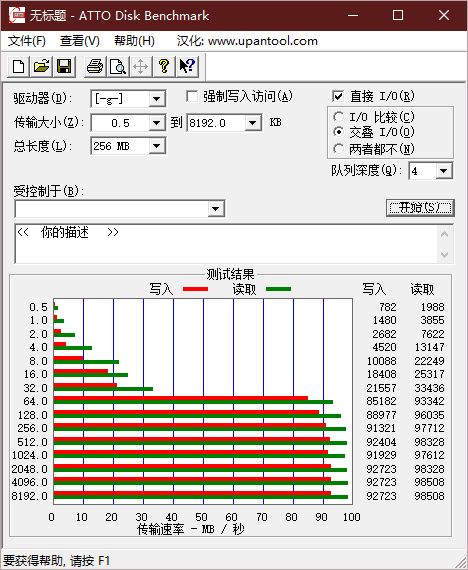
Task: Open the 帮助(H) menu
Action: click(134, 41)
